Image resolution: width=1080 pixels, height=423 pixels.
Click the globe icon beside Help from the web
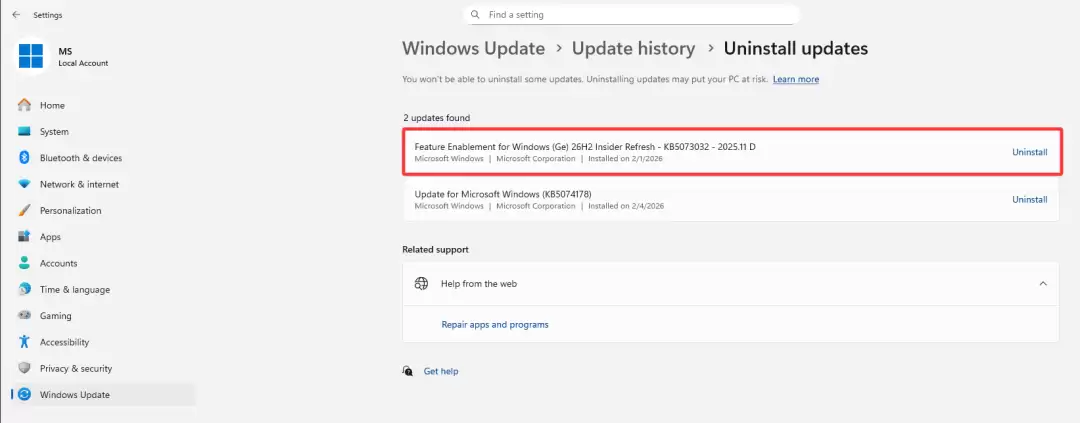point(422,283)
